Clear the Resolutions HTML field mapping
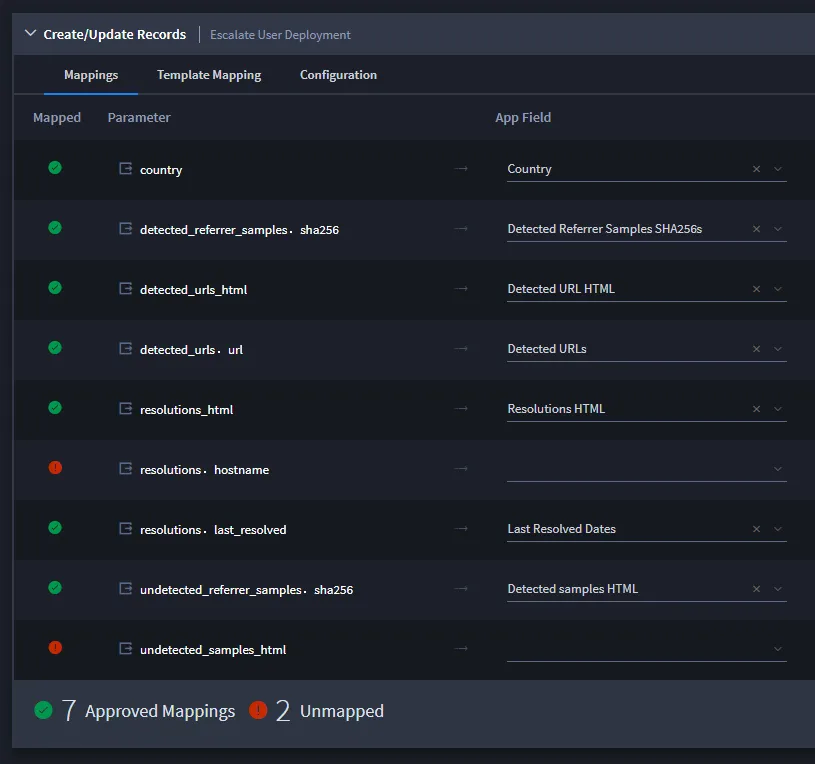 pos(756,409)
